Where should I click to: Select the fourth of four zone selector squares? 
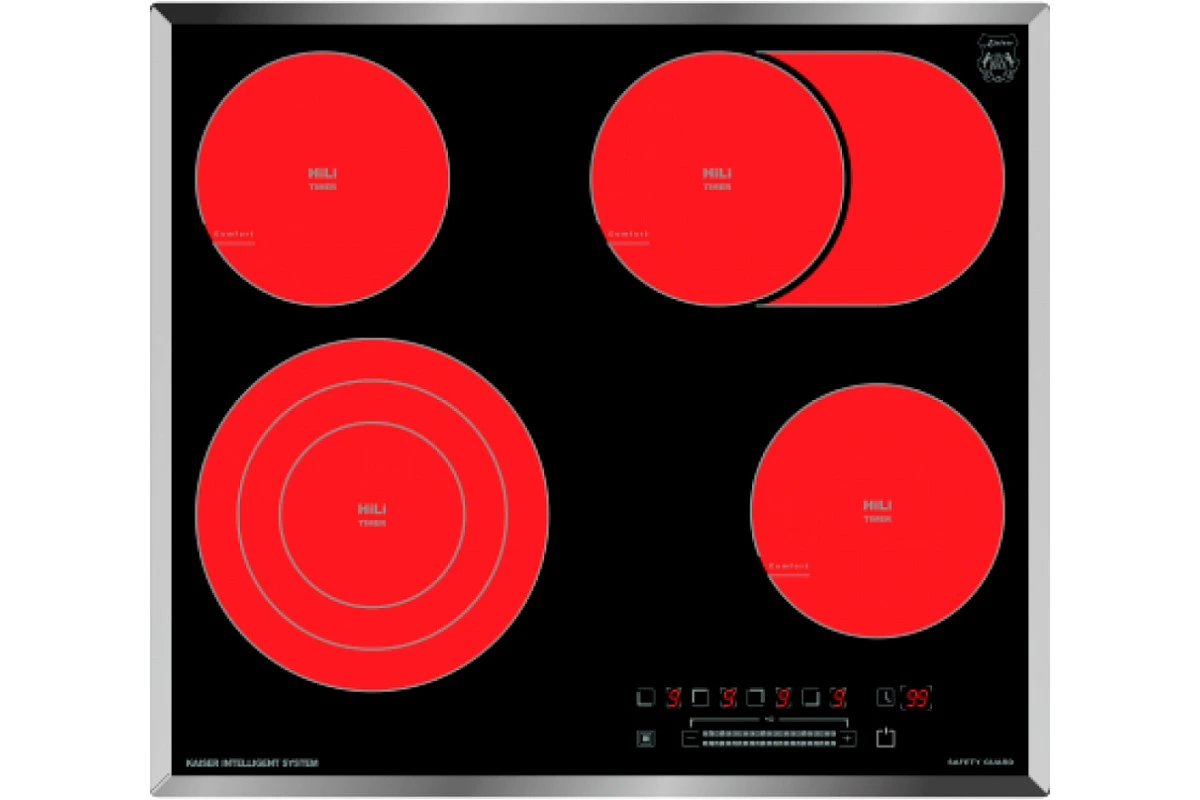(809, 696)
